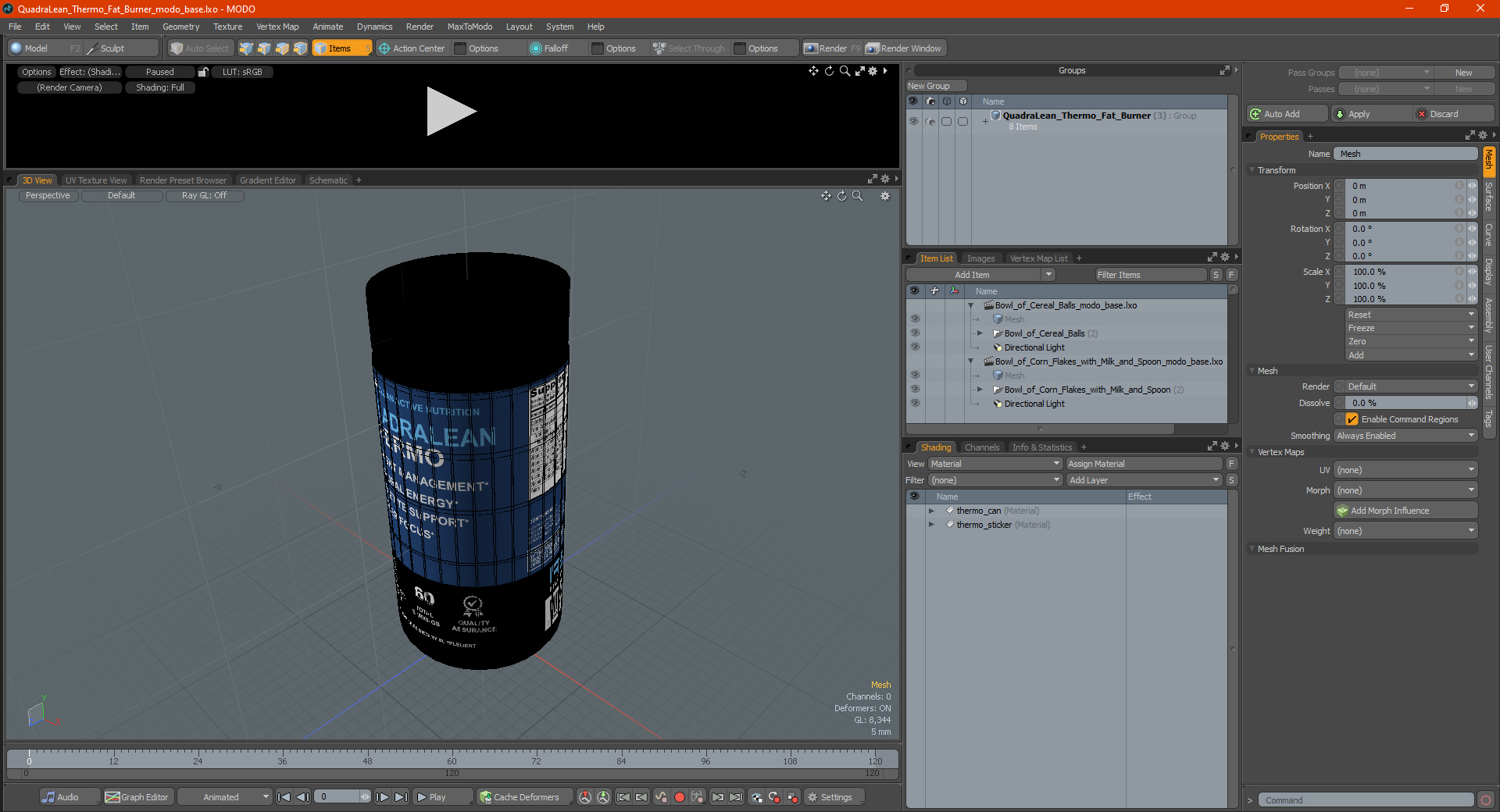Toggle visibility of Bowl_of_Corn_Flakes_with_Milk_and_Spoon item
Viewport: 1500px width, 812px height.
click(x=915, y=390)
